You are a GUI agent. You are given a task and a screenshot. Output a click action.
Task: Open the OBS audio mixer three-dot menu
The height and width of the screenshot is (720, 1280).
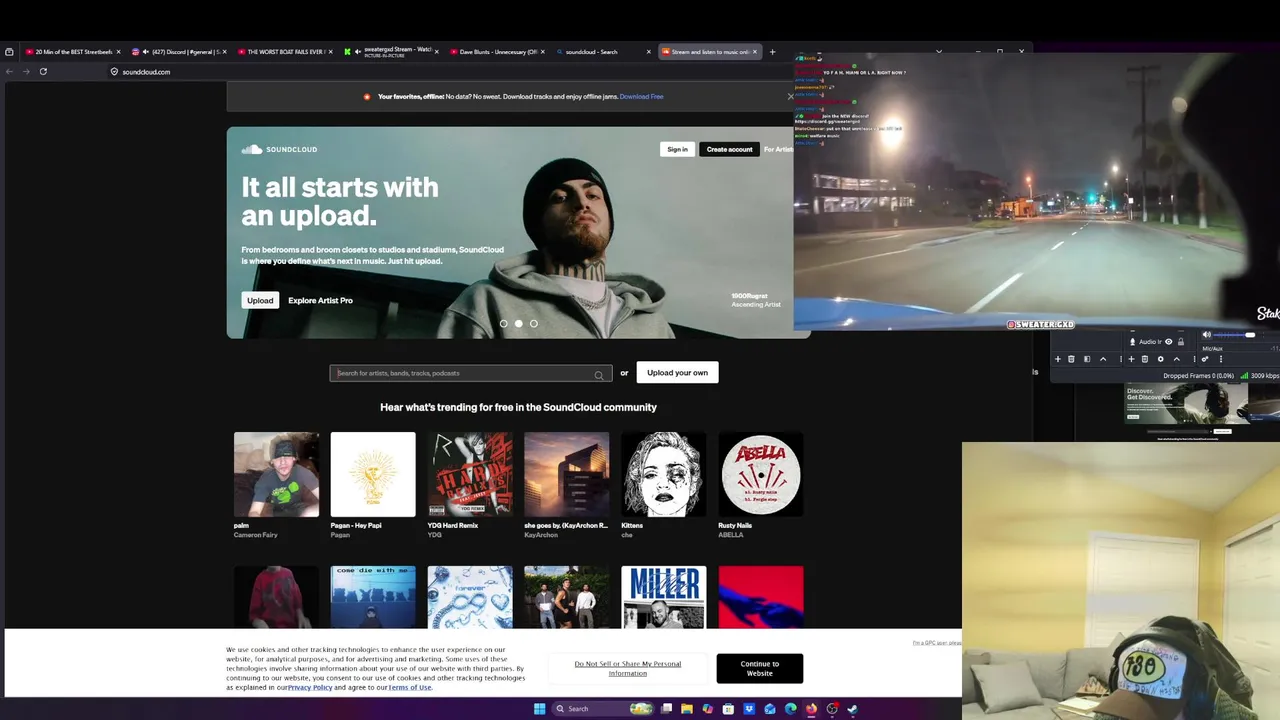(x=1221, y=359)
